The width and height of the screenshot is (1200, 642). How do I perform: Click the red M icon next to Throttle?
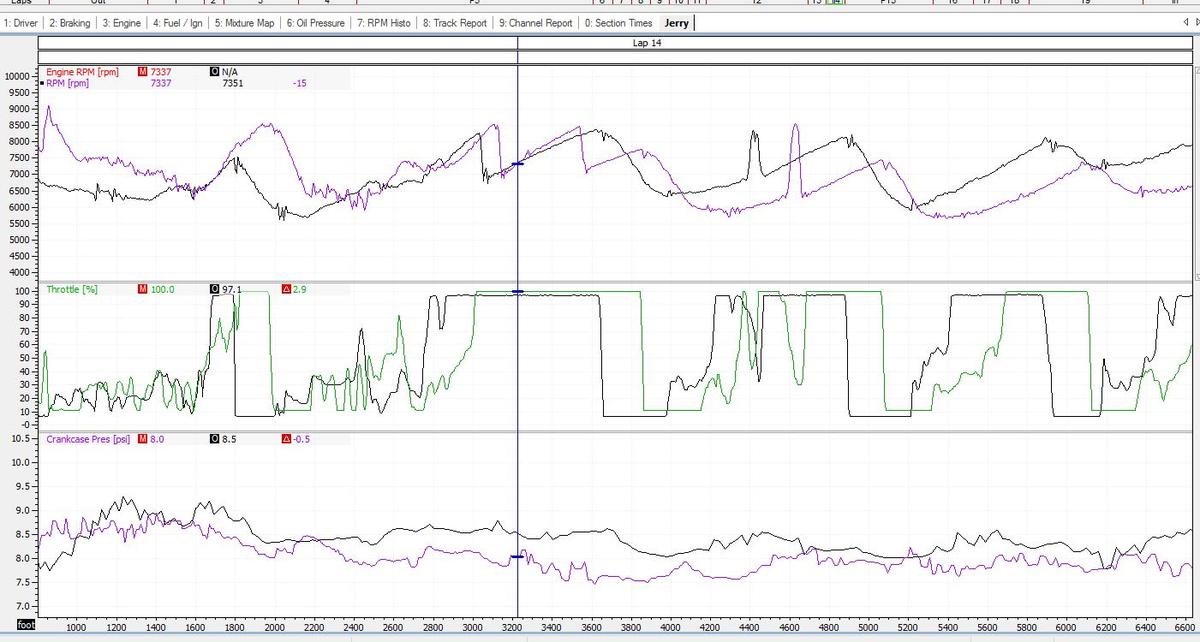[143, 289]
